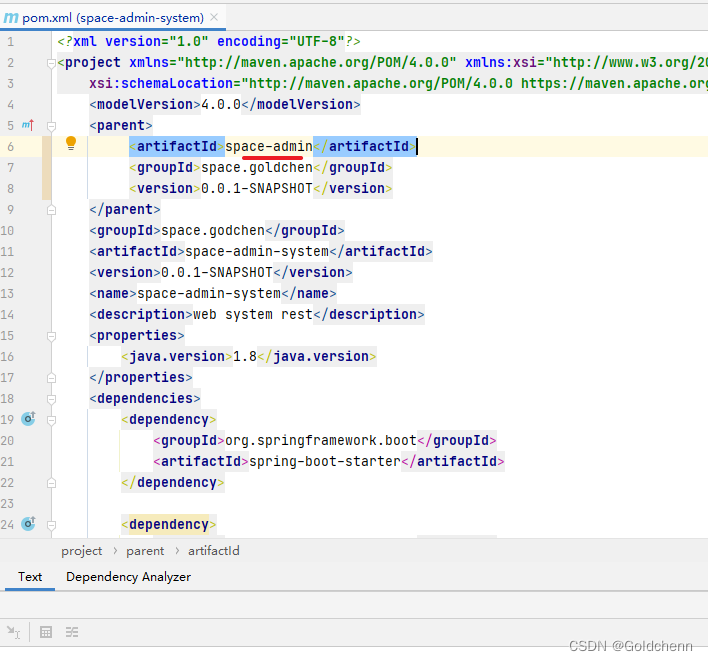Select the pom.xml (space-admin-system) editor tab
708x661 pixels.
pyautogui.click(x=113, y=18)
